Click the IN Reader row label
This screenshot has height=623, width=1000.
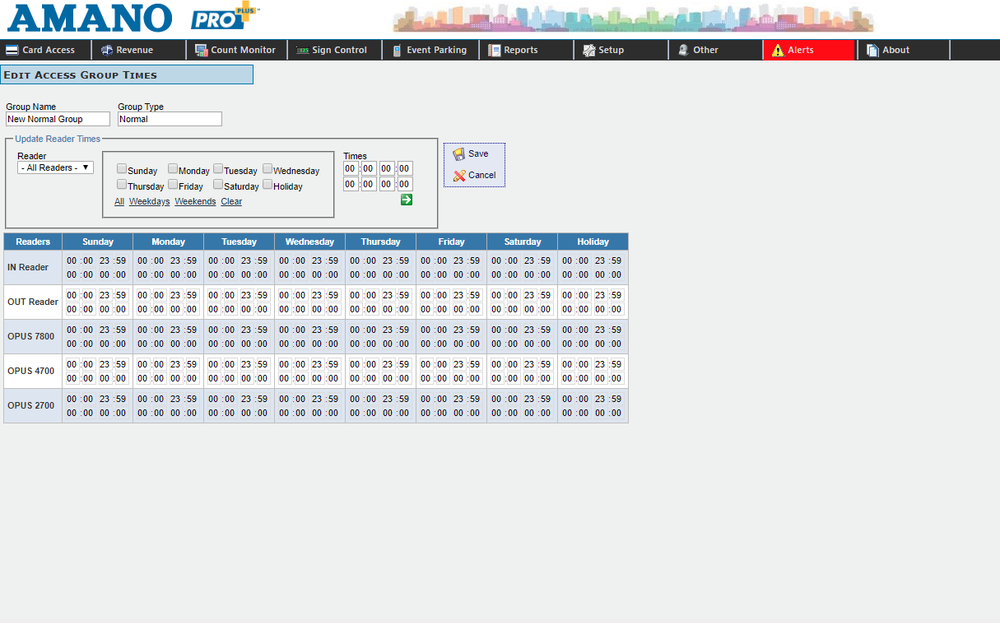pyautogui.click(x=28, y=267)
